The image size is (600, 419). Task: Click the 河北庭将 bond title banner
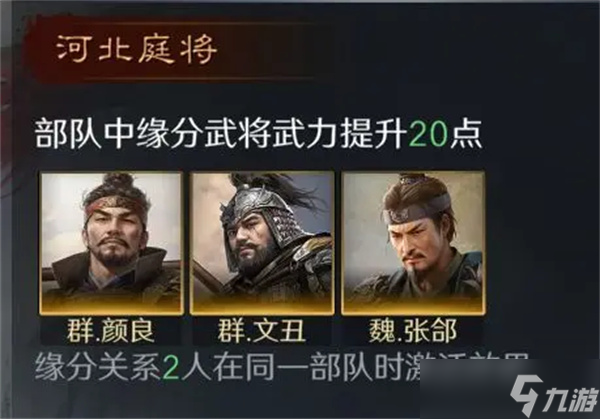[137, 50]
